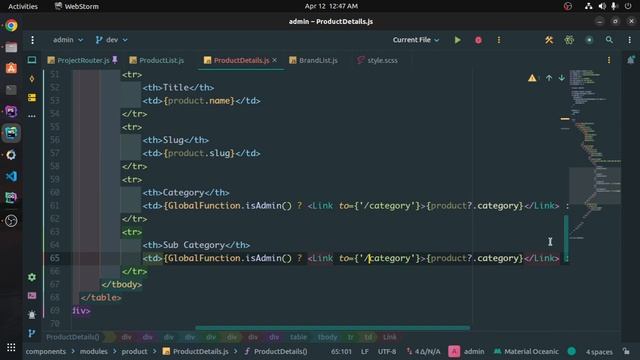Switch to BrandList.js tab

point(313,60)
